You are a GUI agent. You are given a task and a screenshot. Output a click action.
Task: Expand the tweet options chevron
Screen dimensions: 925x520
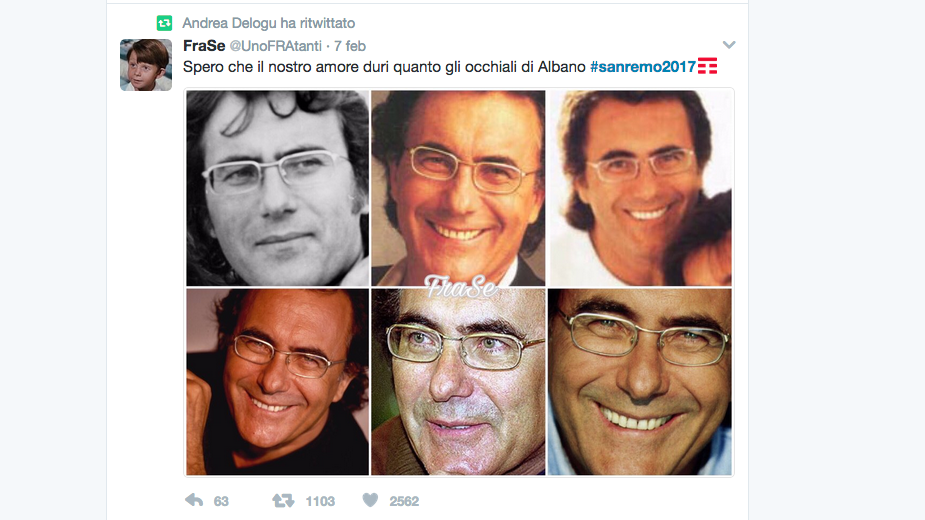(729, 45)
